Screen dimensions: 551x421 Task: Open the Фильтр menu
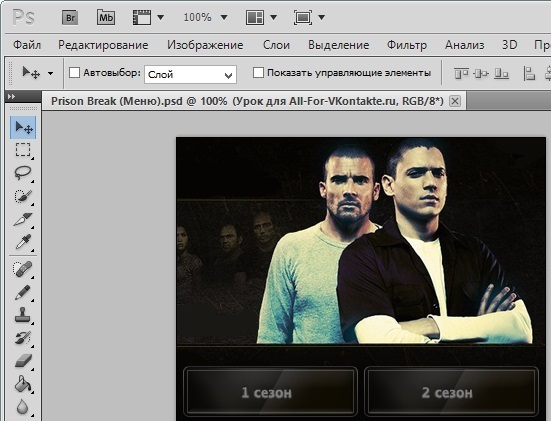tap(407, 45)
